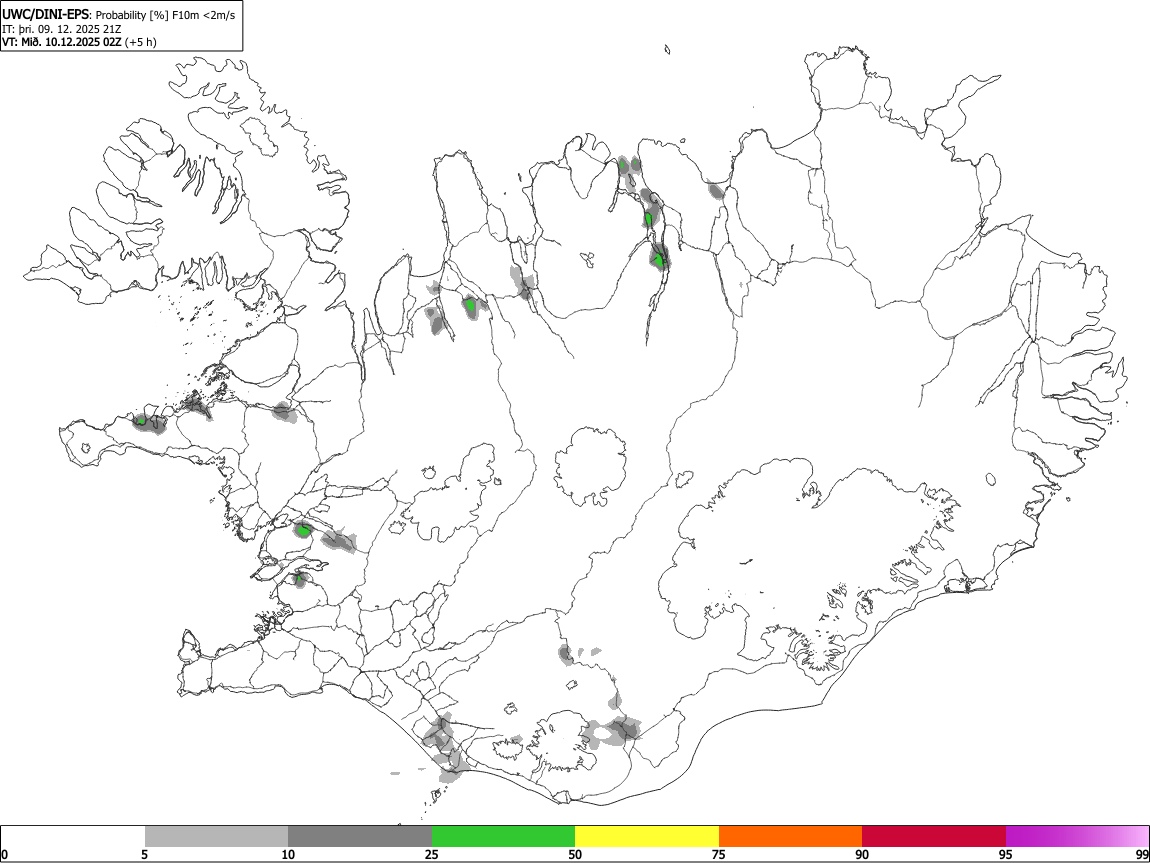1150x863 pixels.
Task: Click the '(+5 h)' forecast offset text
Action: tap(140, 42)
